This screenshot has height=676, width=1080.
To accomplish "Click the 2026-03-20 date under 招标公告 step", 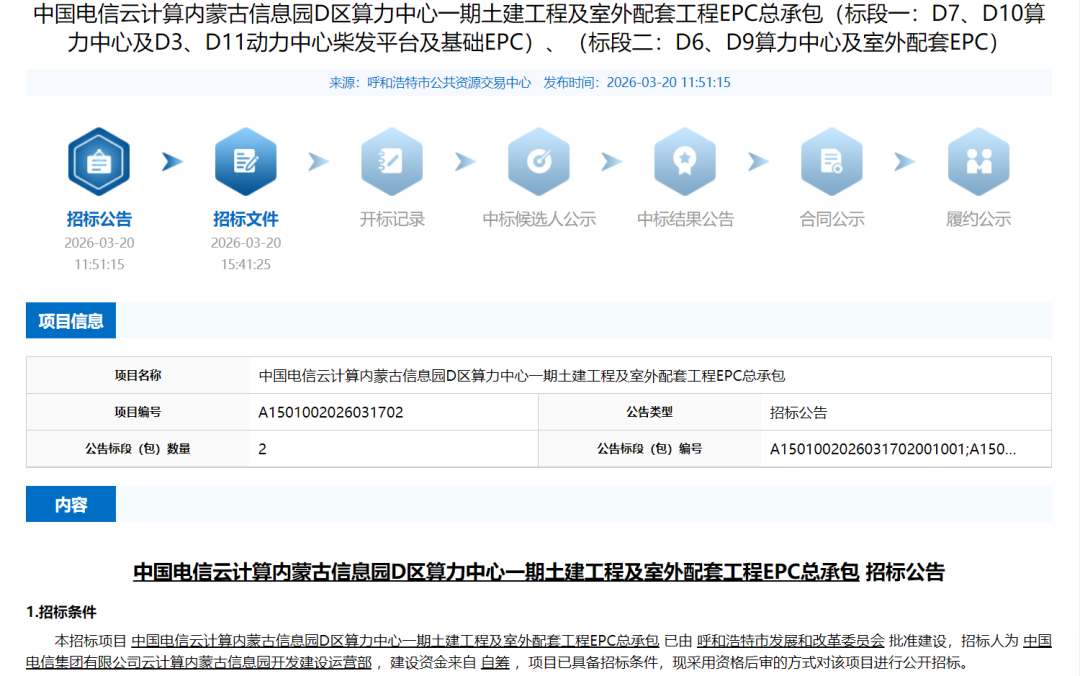I will [x=98, y=243].
